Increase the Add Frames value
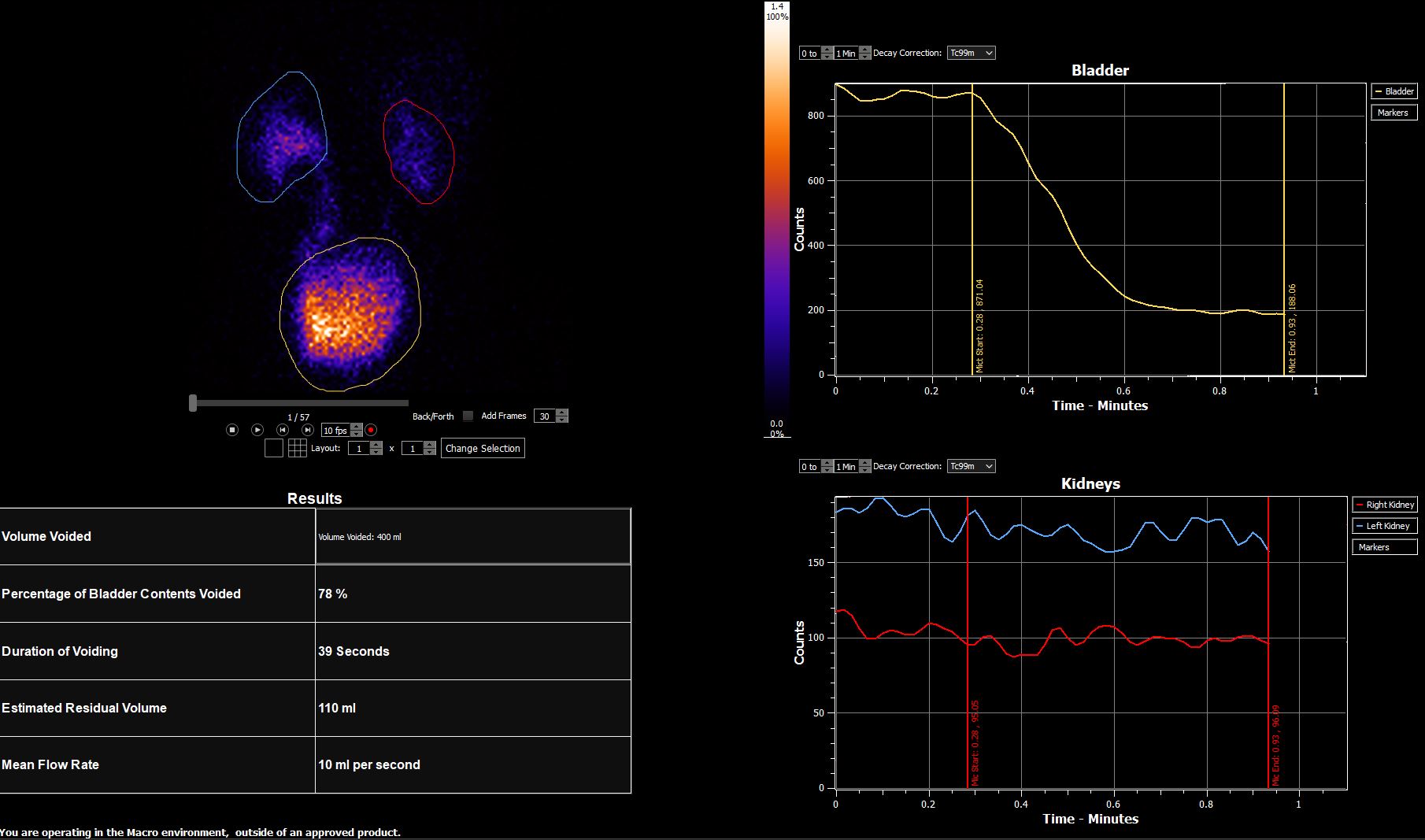The image size is (1425, 840). pyautogui.click(x=561, y=413)
